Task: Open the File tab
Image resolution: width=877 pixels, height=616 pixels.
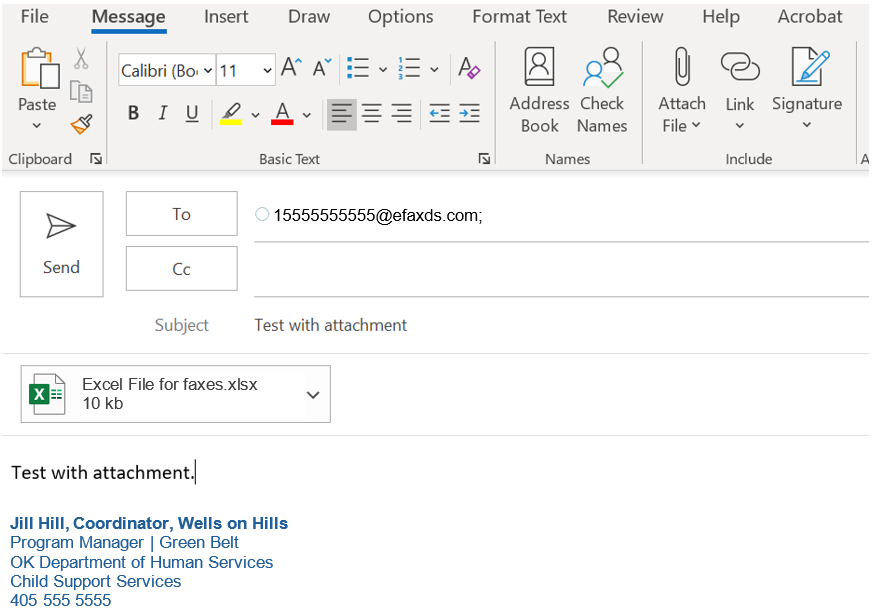Action: pos(34,16)
